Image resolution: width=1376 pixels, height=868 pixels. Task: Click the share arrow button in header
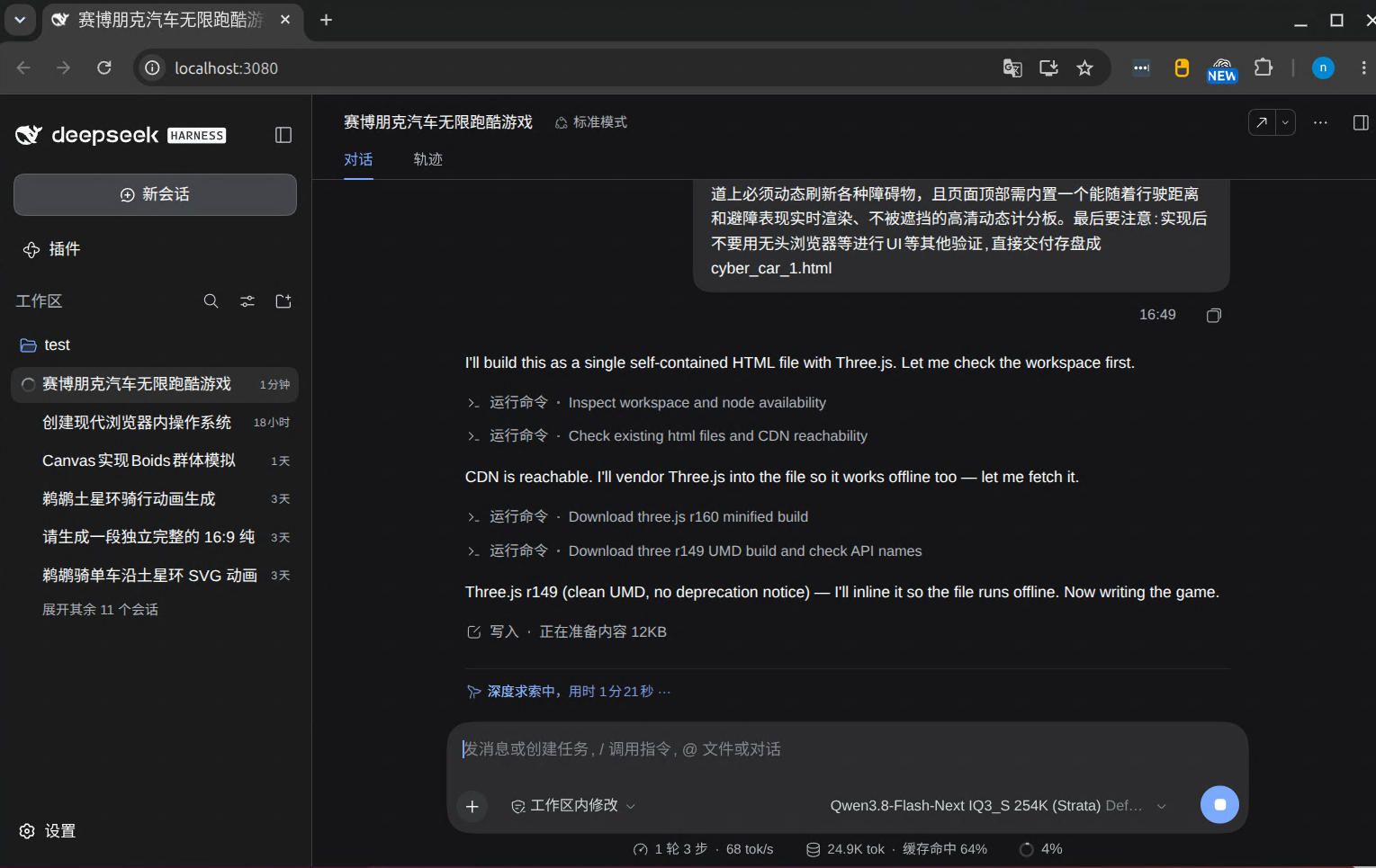pyautogui.click(x=1263, y=122)
